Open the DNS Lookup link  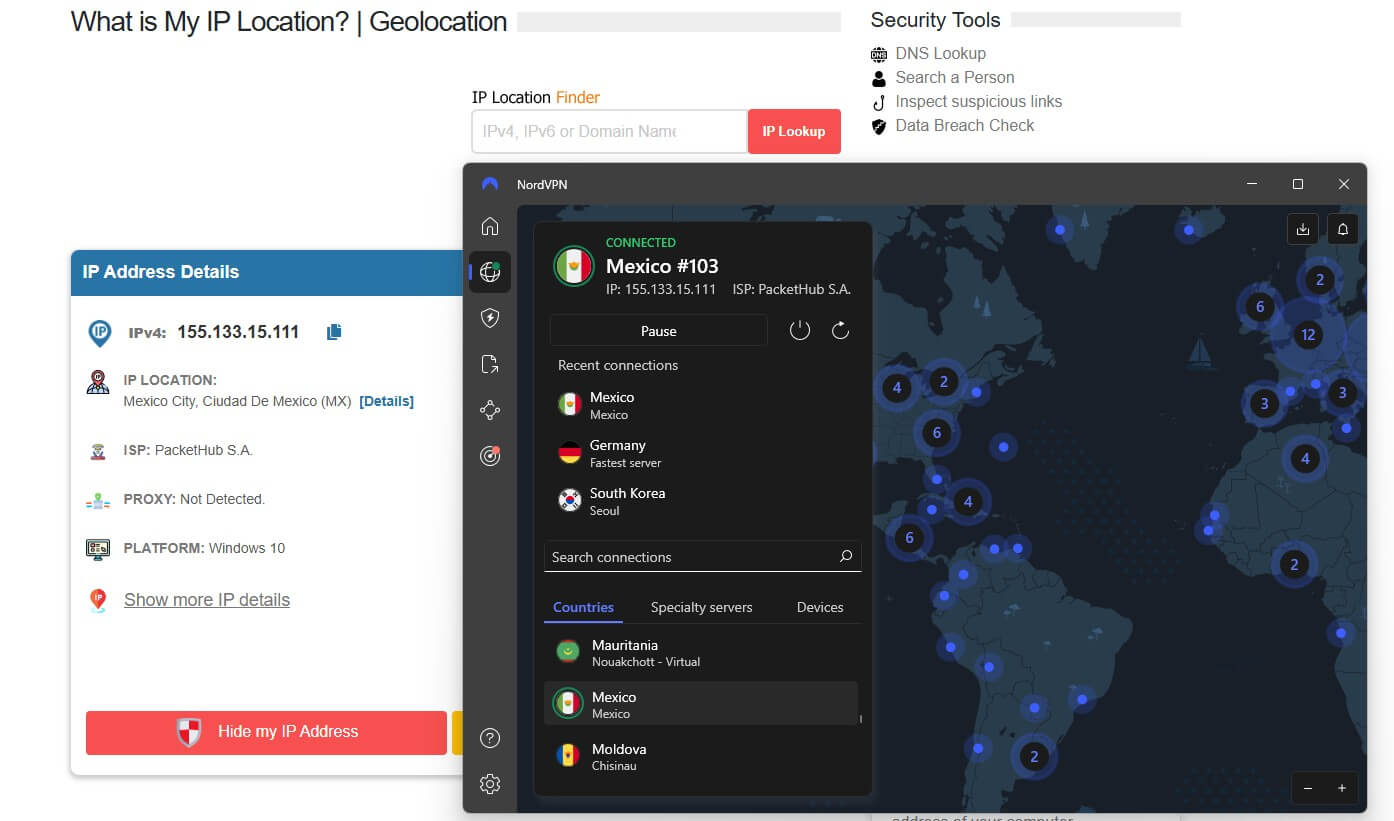tap(941, 54)
